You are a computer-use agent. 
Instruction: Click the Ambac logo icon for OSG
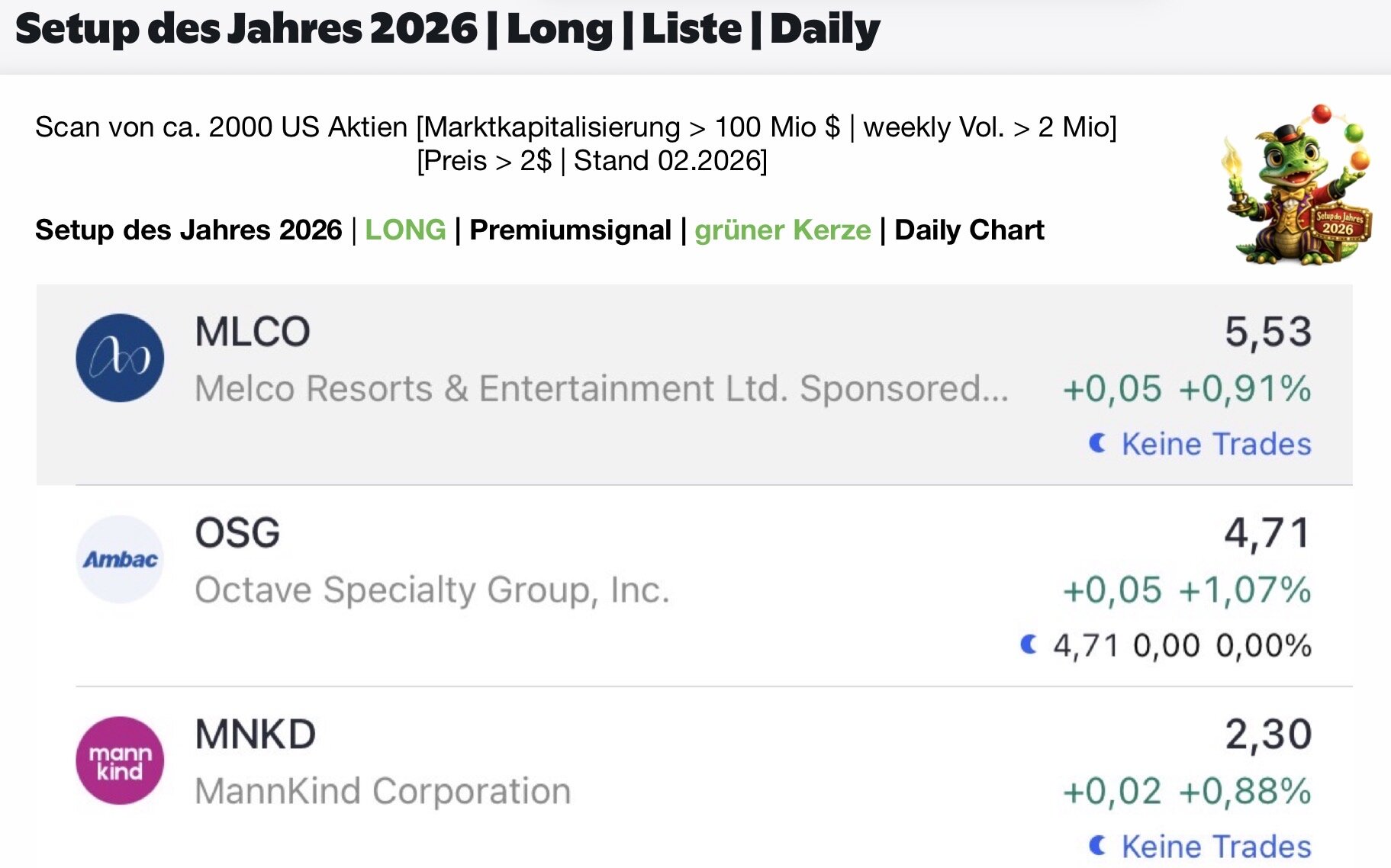[x=120, y=559]
